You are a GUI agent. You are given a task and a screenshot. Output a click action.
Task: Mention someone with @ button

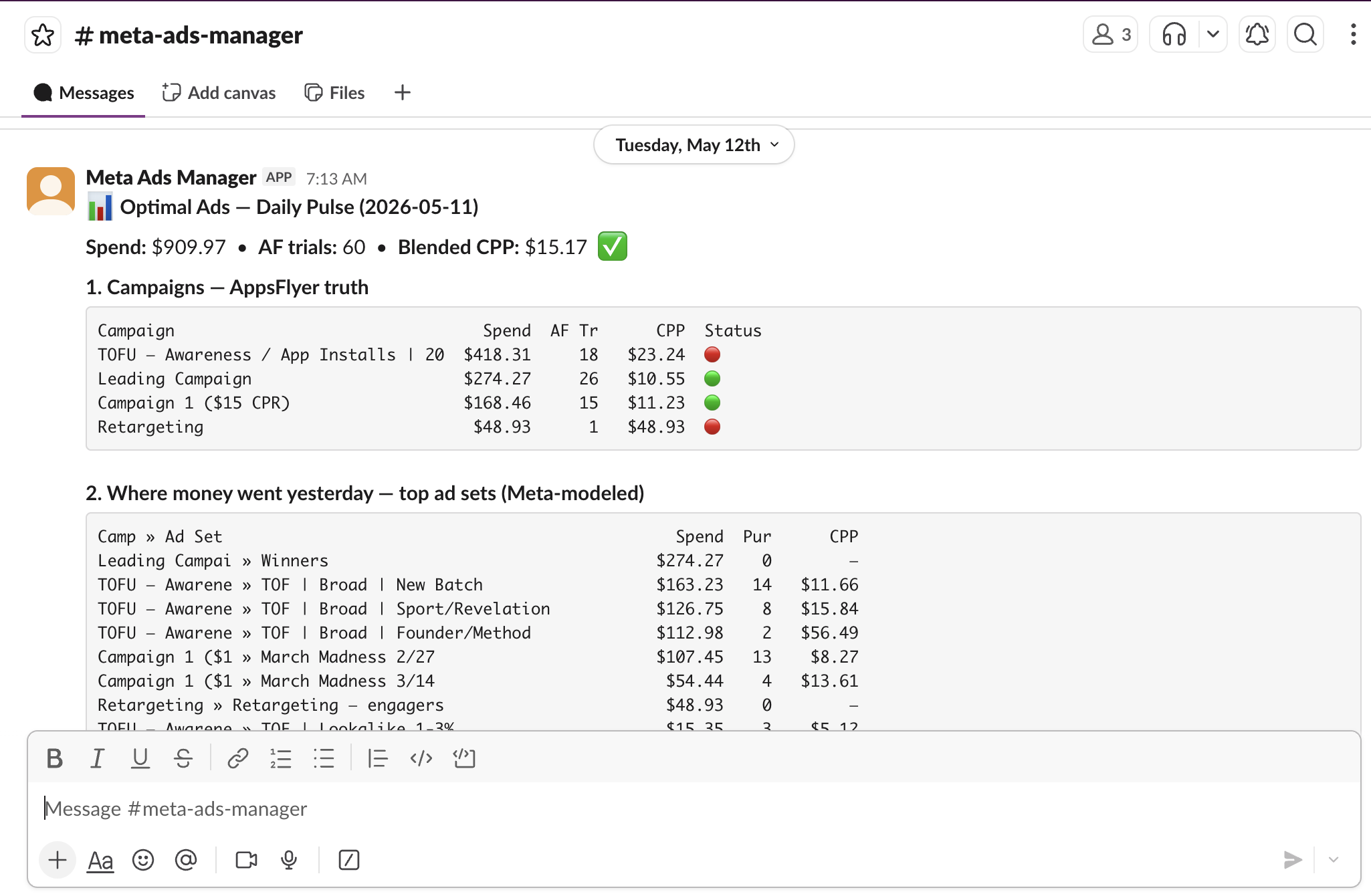click(186, 860)
